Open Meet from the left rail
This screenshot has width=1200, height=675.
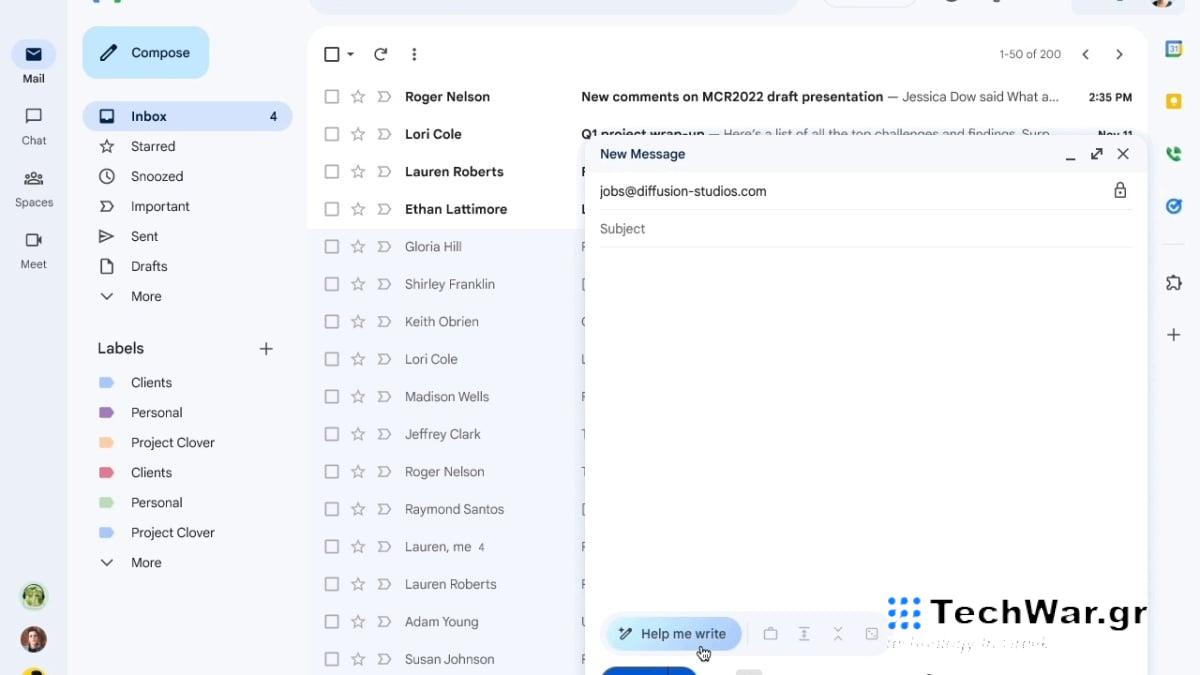(x=33, y=248)
